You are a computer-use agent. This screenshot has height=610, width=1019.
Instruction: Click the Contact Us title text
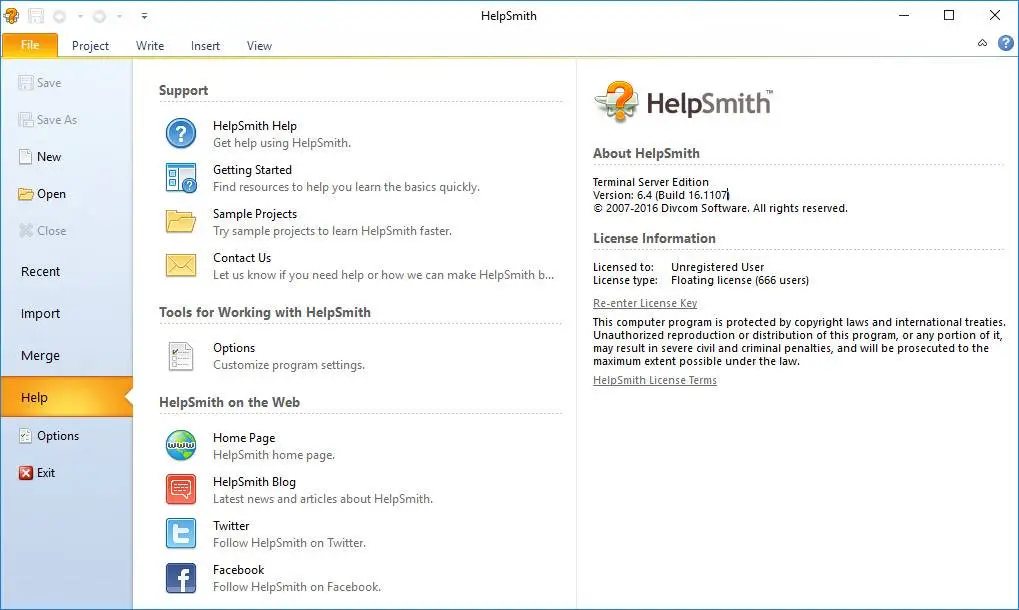click(x=242, y=258)
